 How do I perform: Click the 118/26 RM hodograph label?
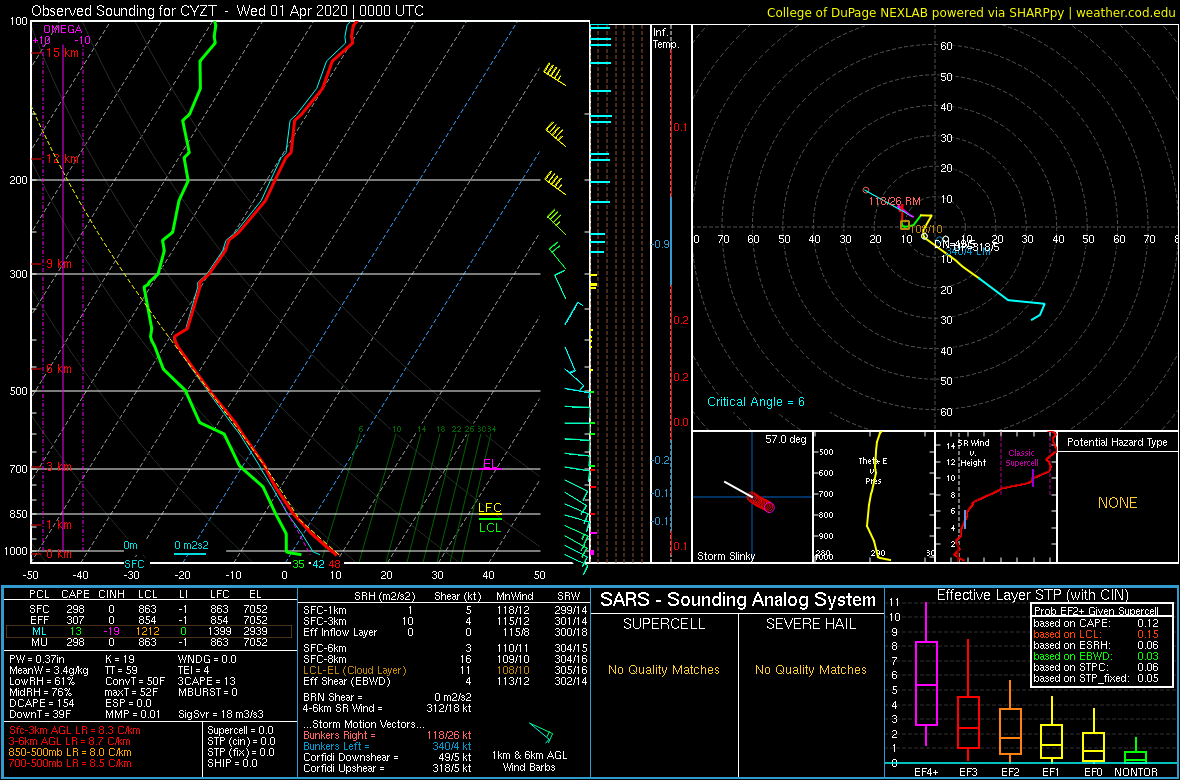[895, 201]
